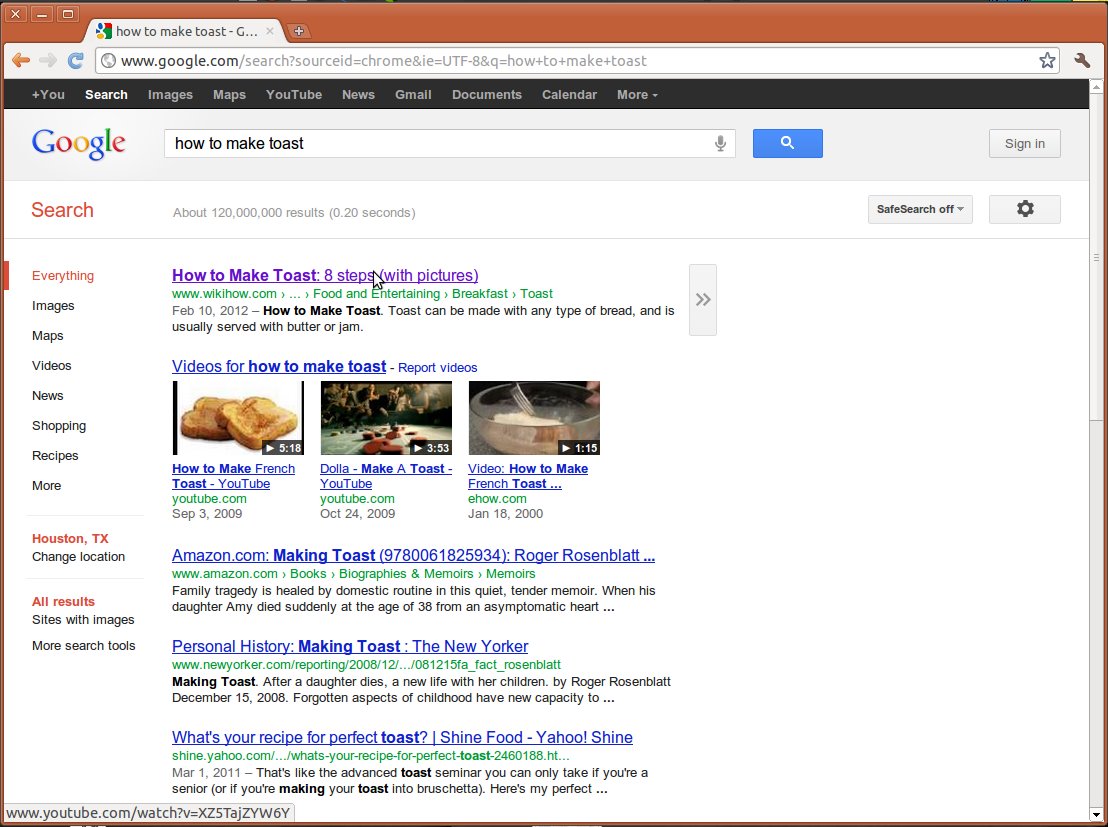Expand the More menu in the top bar

click(x=637, y=95)
